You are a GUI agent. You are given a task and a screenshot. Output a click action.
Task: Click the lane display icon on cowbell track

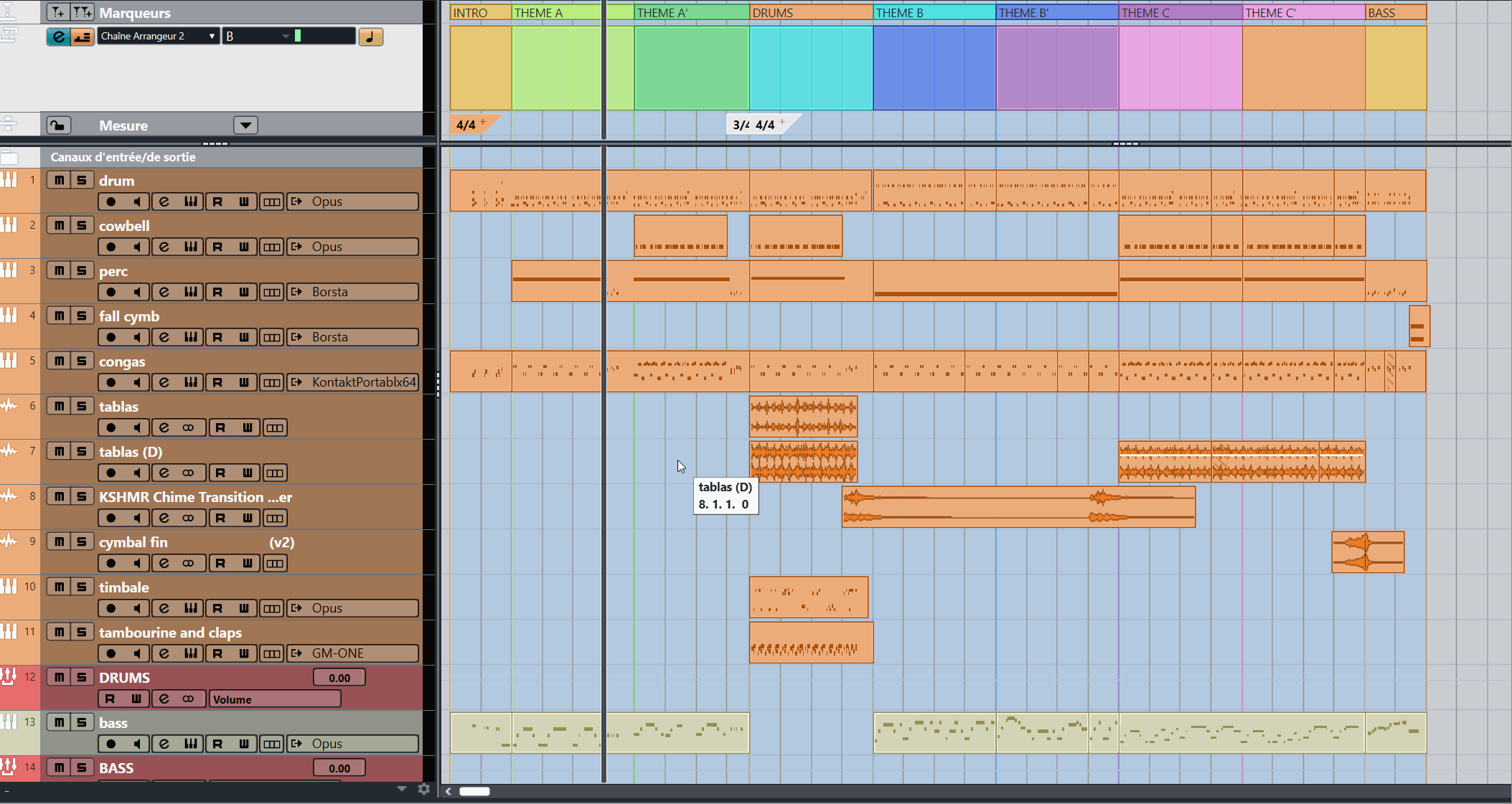click(x=271, y=247)
